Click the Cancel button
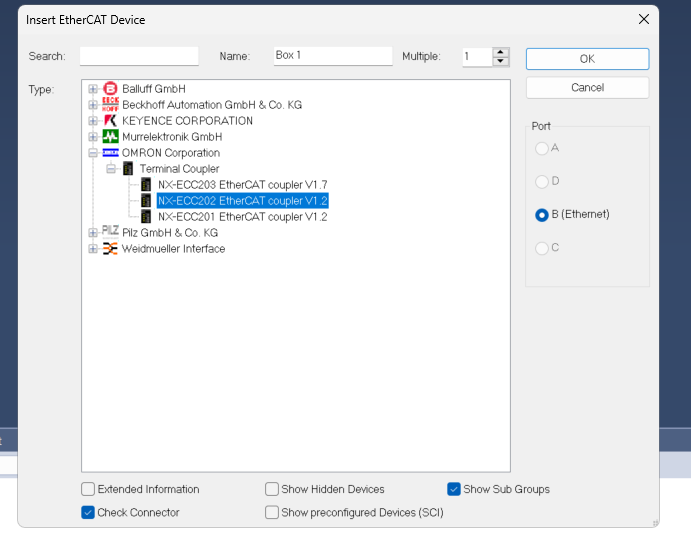The width and height of the screenshot is (691, 538). tap(587, 88)
